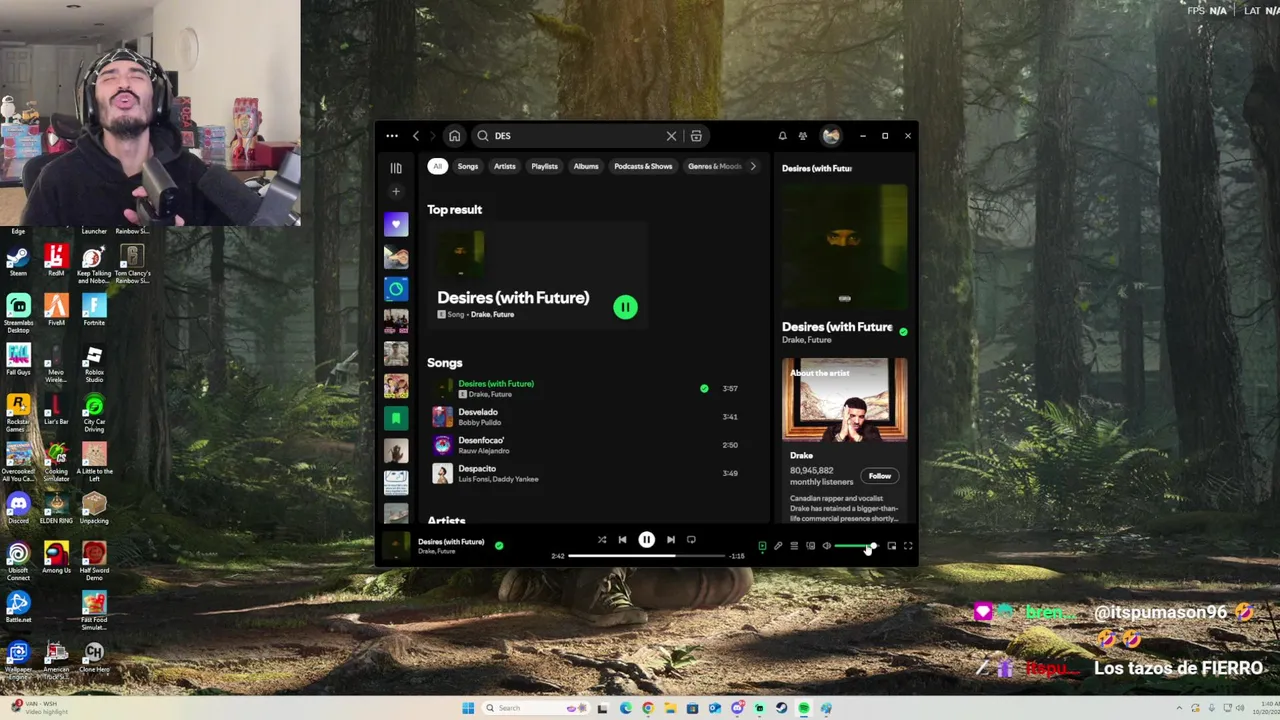Open the notifications bell

pyautogui.click(x=782, y=136)
